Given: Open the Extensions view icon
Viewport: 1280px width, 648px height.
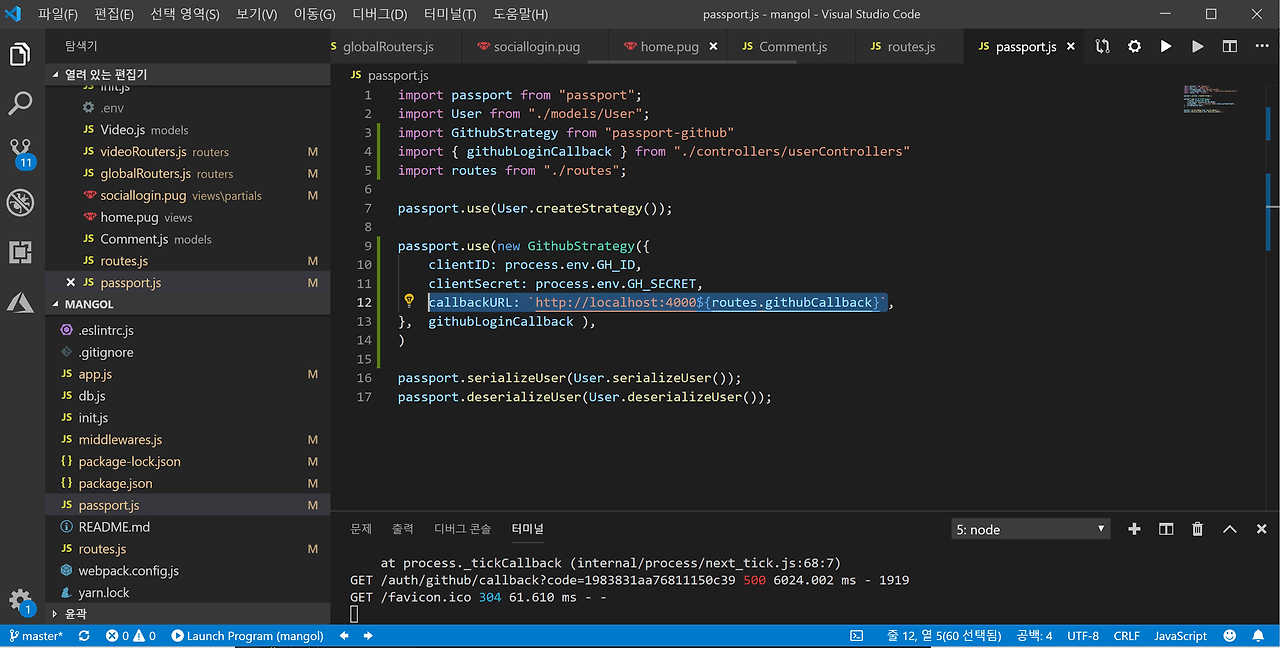Looking at the screenshot, I should point(20,252).
